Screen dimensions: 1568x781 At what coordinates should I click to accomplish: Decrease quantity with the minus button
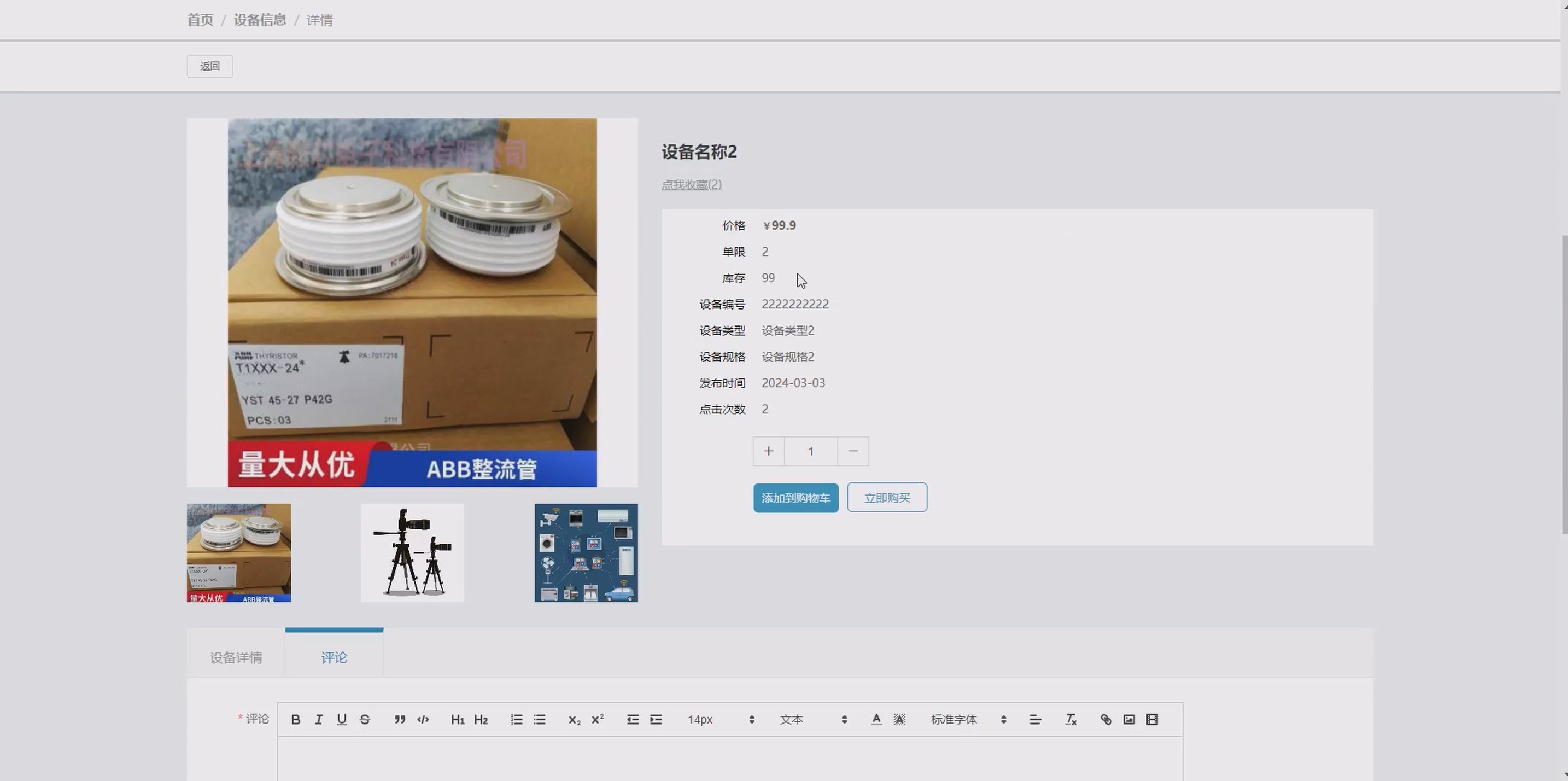click(853, 451)
